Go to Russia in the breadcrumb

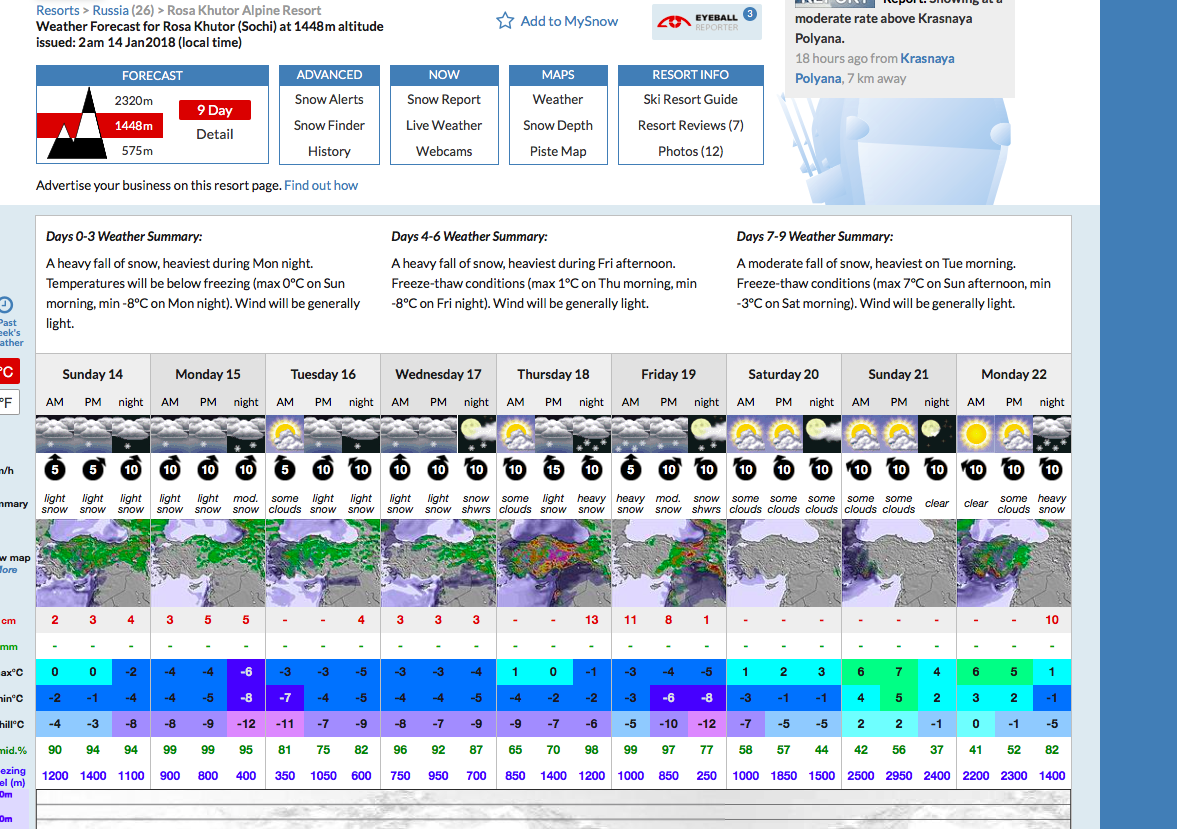click(110, 10)
